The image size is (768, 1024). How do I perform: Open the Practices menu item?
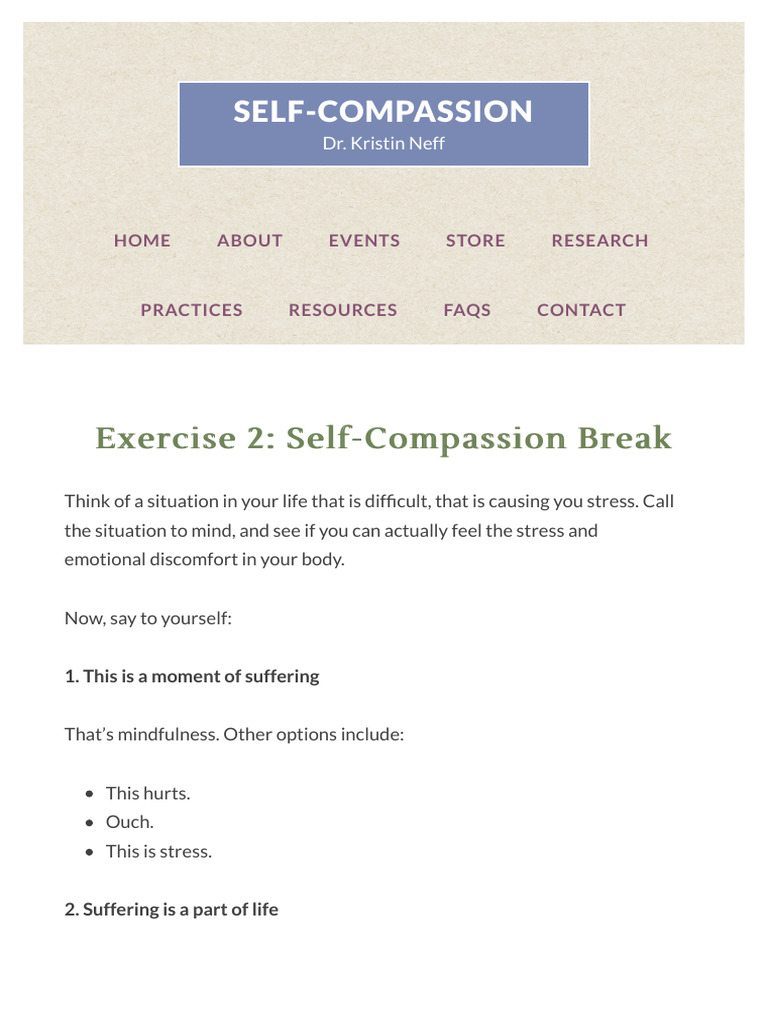tap(192, 310)
